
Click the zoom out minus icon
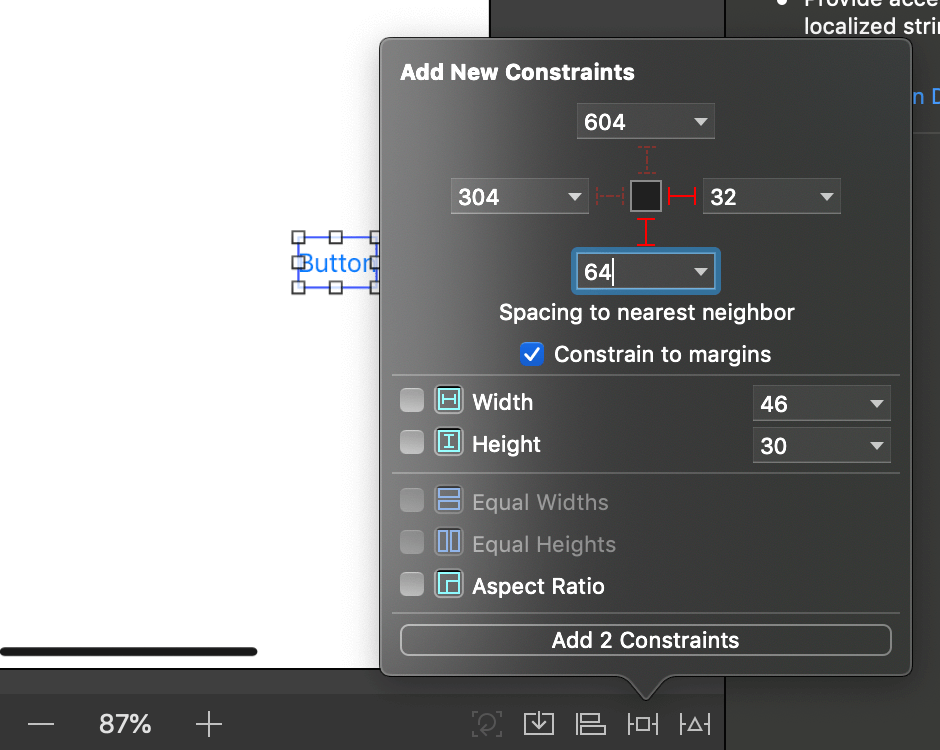point(40,723)
